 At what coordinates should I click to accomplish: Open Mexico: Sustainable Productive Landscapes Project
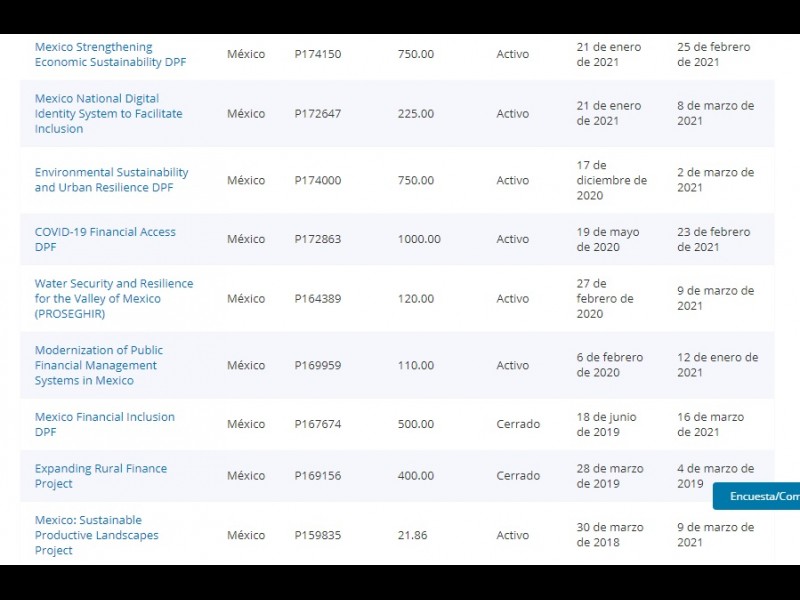pos(96,535)
